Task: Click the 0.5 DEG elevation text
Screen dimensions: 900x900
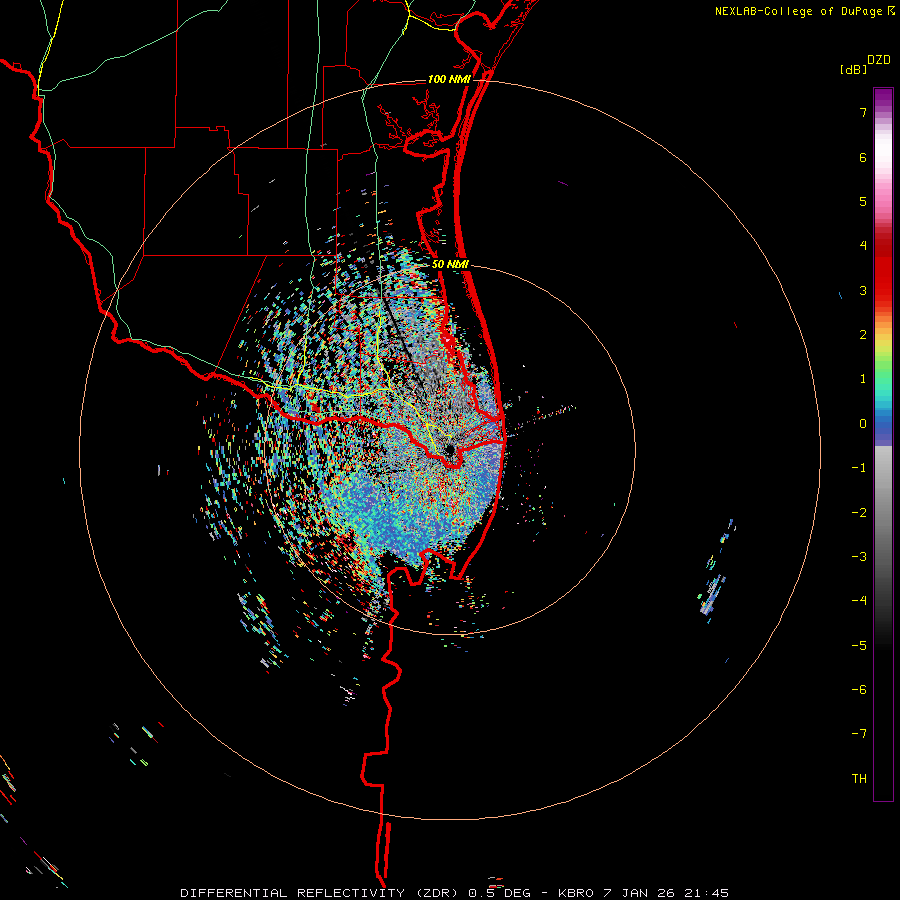Action: (499, 893)
